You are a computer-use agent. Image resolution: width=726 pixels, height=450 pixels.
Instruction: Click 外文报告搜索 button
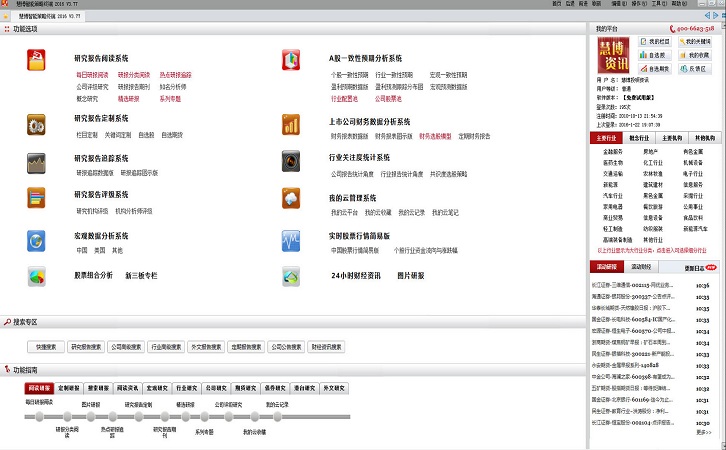pyautogui.click(x=206, y=347)
